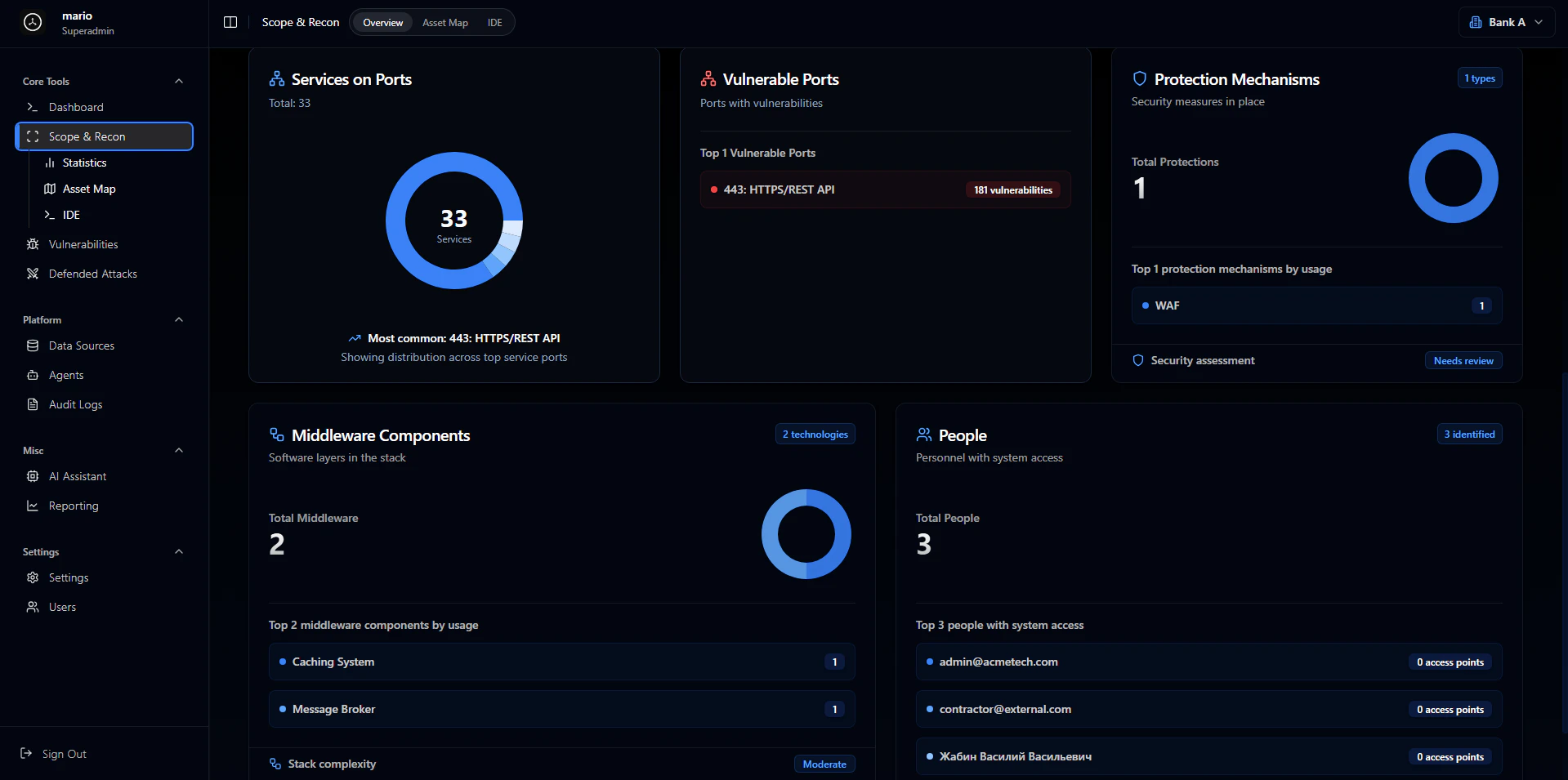Select the Message Broker row
The image size is (1568, 780).
pyautogui.click(x=561, y=709)
